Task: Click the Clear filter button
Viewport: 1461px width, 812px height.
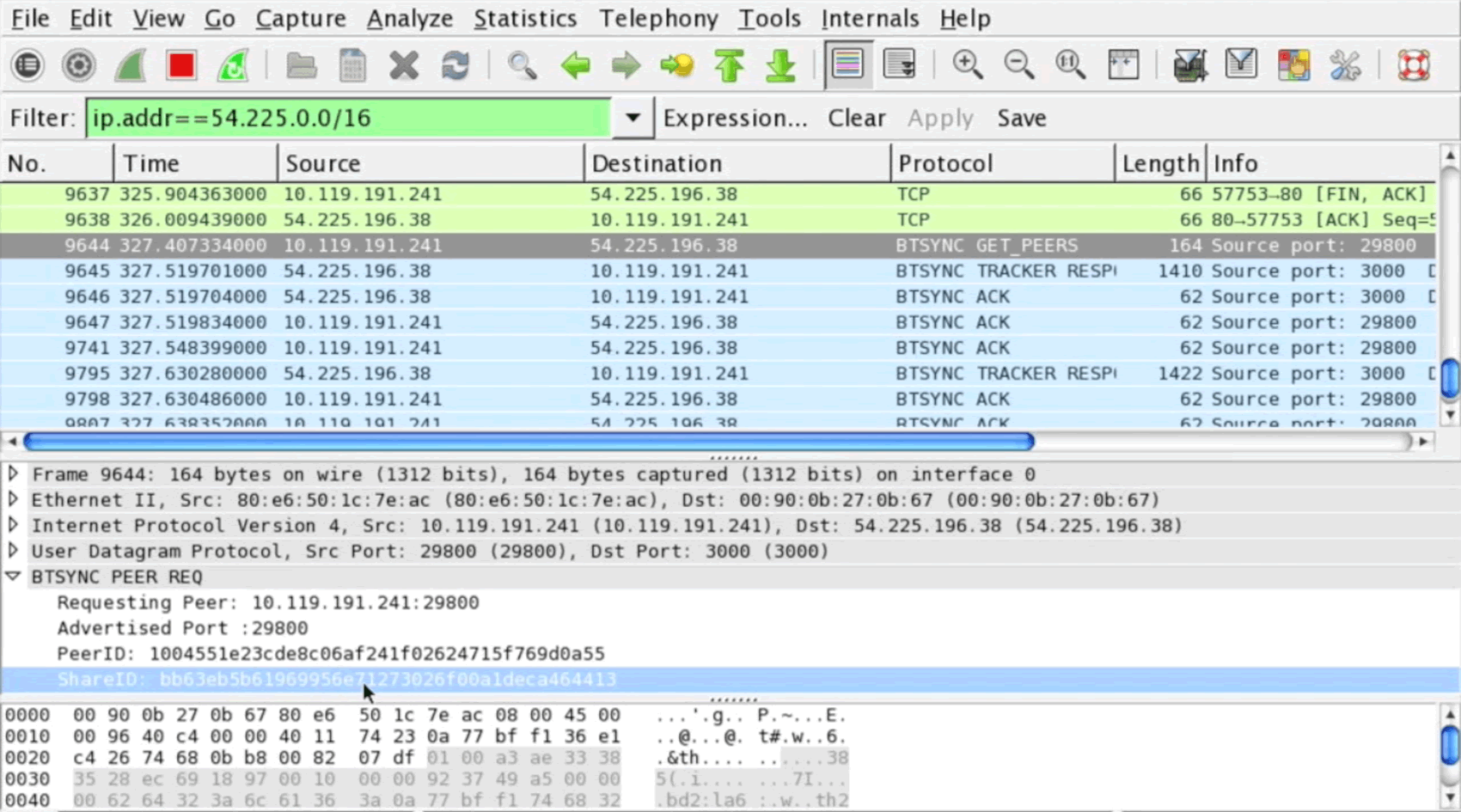Action: click(x=856, y=118)
